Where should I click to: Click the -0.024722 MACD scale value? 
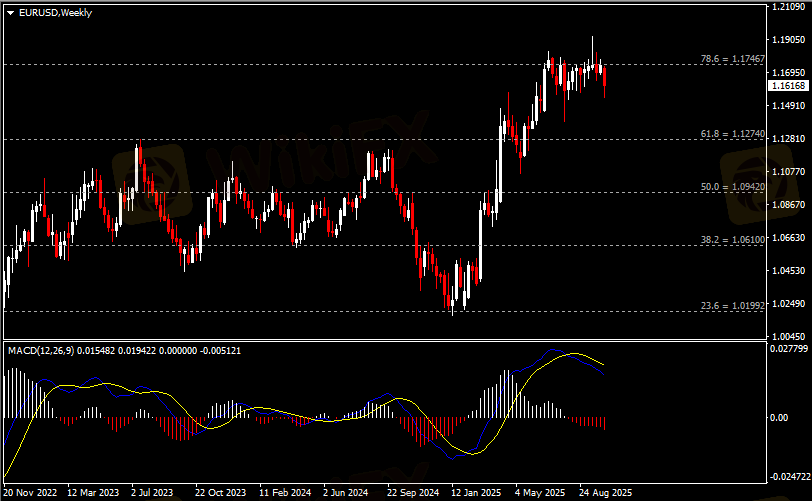788,480
